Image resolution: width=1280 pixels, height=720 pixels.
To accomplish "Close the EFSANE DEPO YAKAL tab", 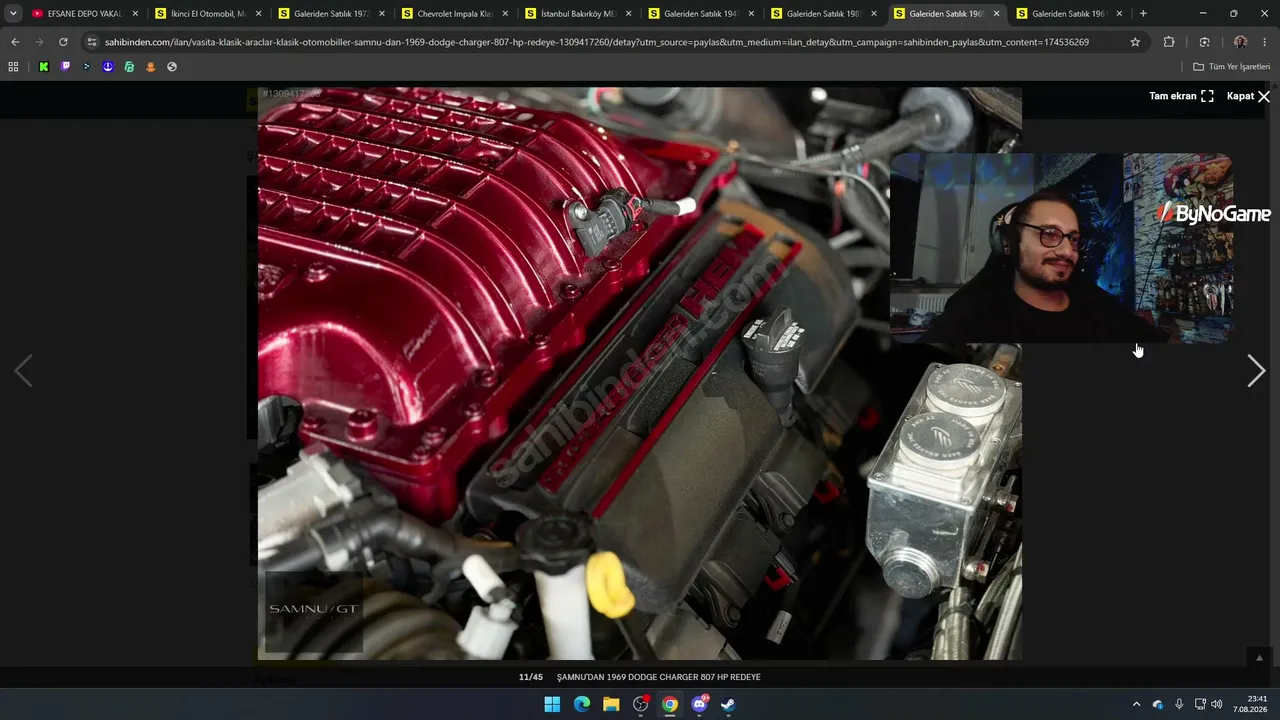I will (x=135, y=14).
